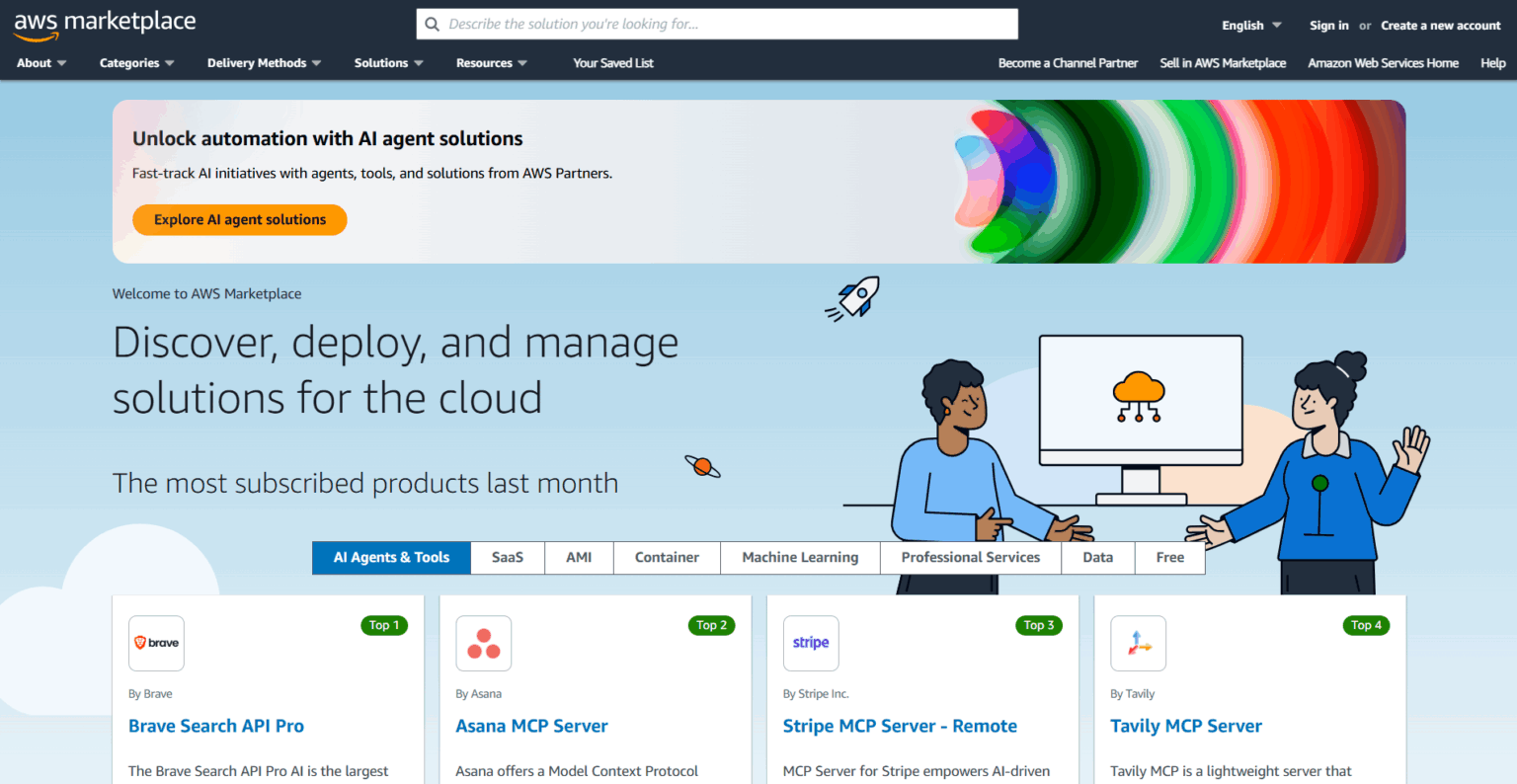The width and height of the screenshot is (1517, 784).
Task: Expand the About menu
Action: (x=41, y=63)
